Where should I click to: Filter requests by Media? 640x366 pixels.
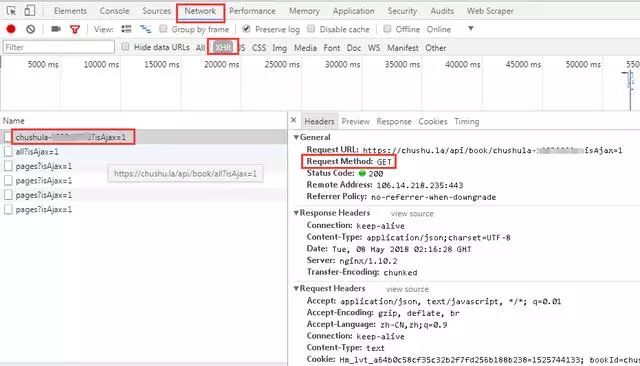pos(305,48)
